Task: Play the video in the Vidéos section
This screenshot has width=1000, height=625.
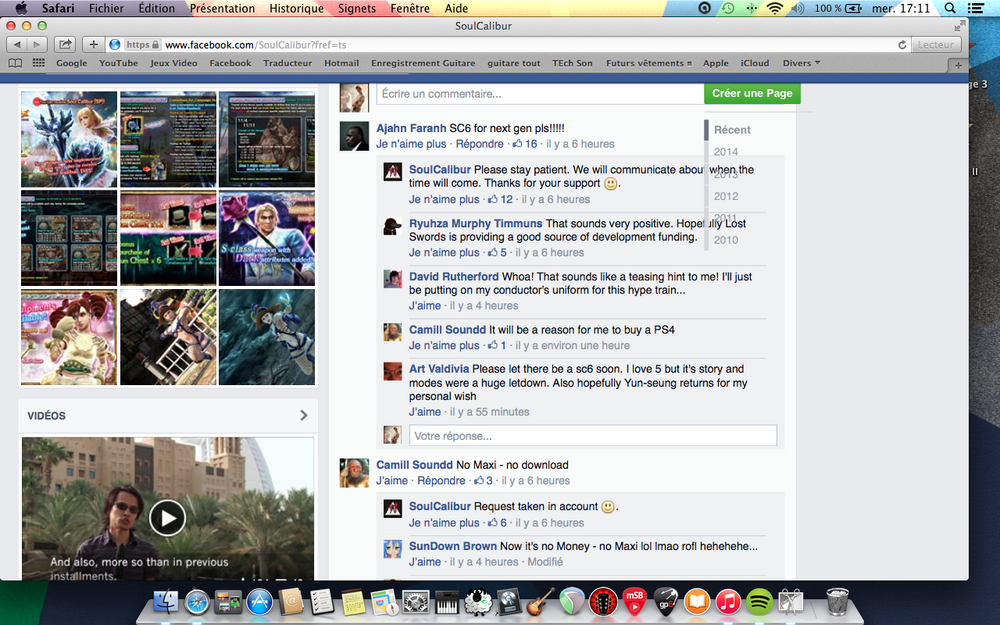Action: click(167, 517)
